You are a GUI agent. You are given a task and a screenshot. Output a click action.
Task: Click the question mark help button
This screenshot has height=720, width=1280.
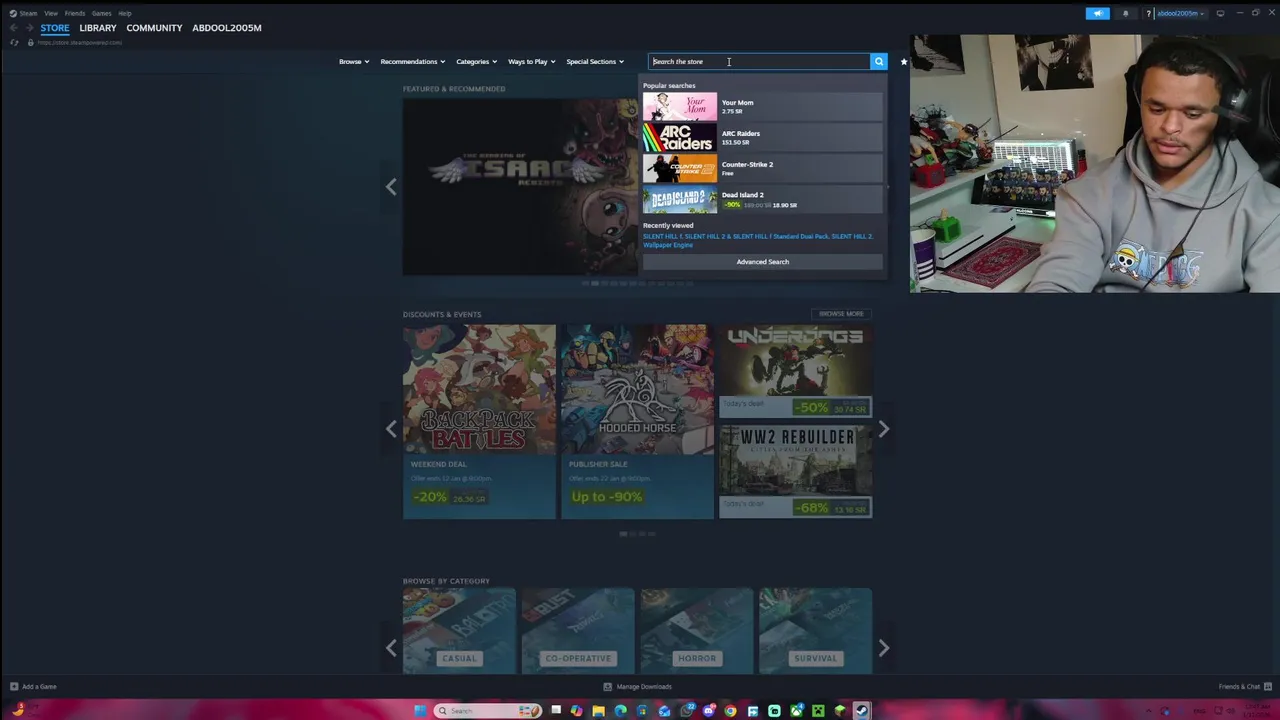(1149, 14)
